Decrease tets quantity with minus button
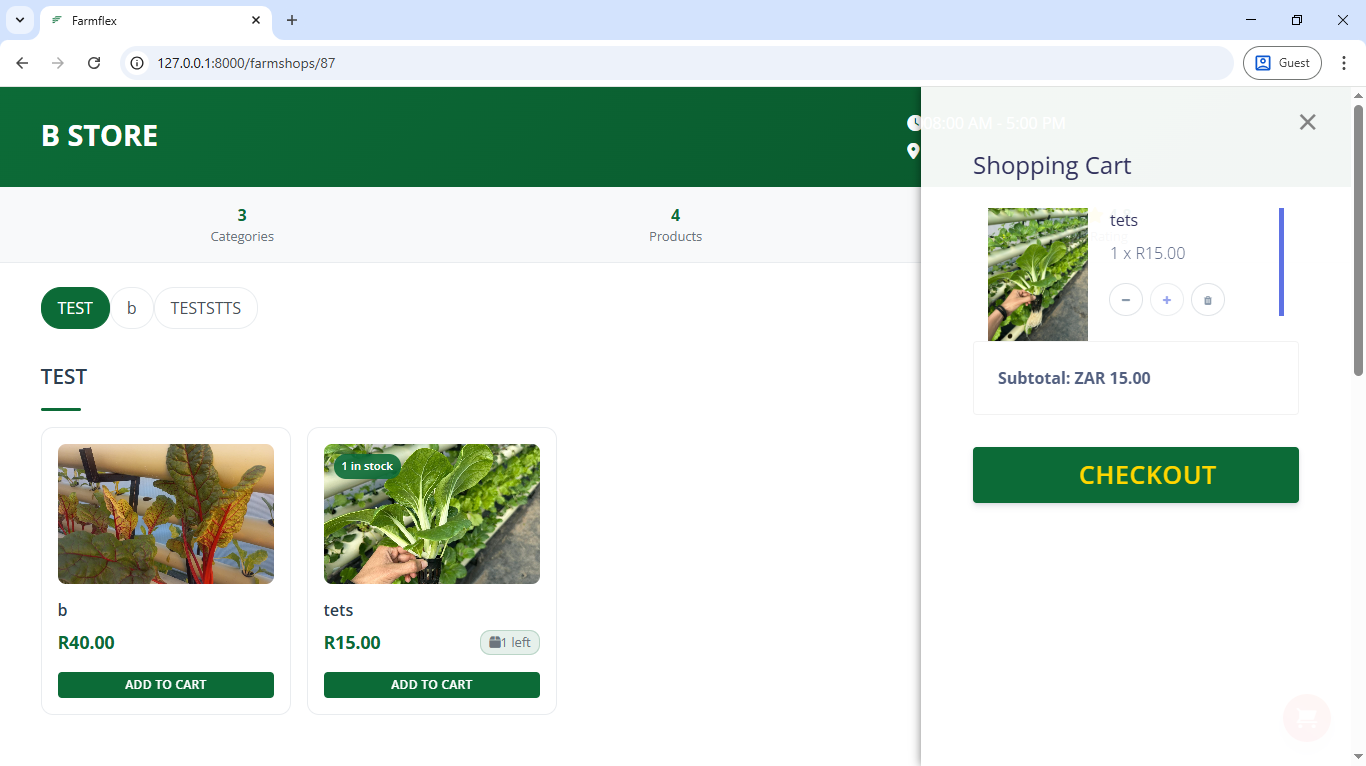Screen dimensions: 1366x766 tap(1126, 300)
